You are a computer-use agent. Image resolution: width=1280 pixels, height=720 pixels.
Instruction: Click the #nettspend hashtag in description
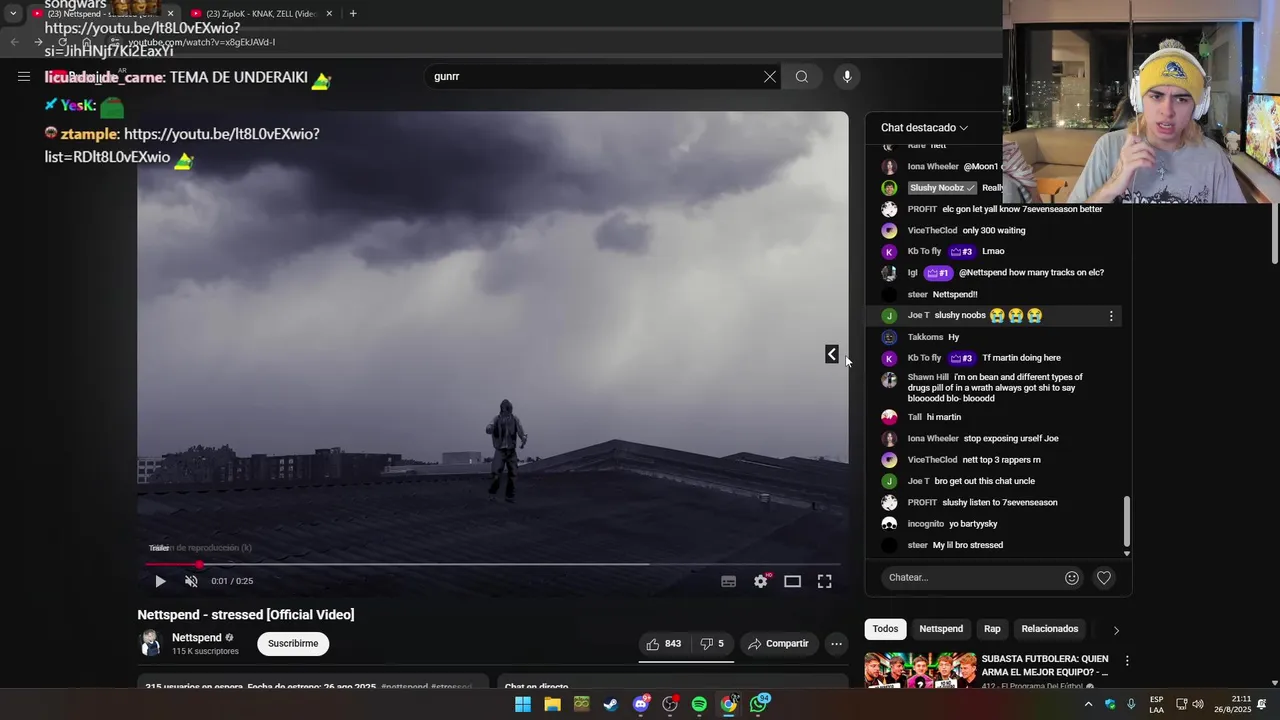point(404,687)
